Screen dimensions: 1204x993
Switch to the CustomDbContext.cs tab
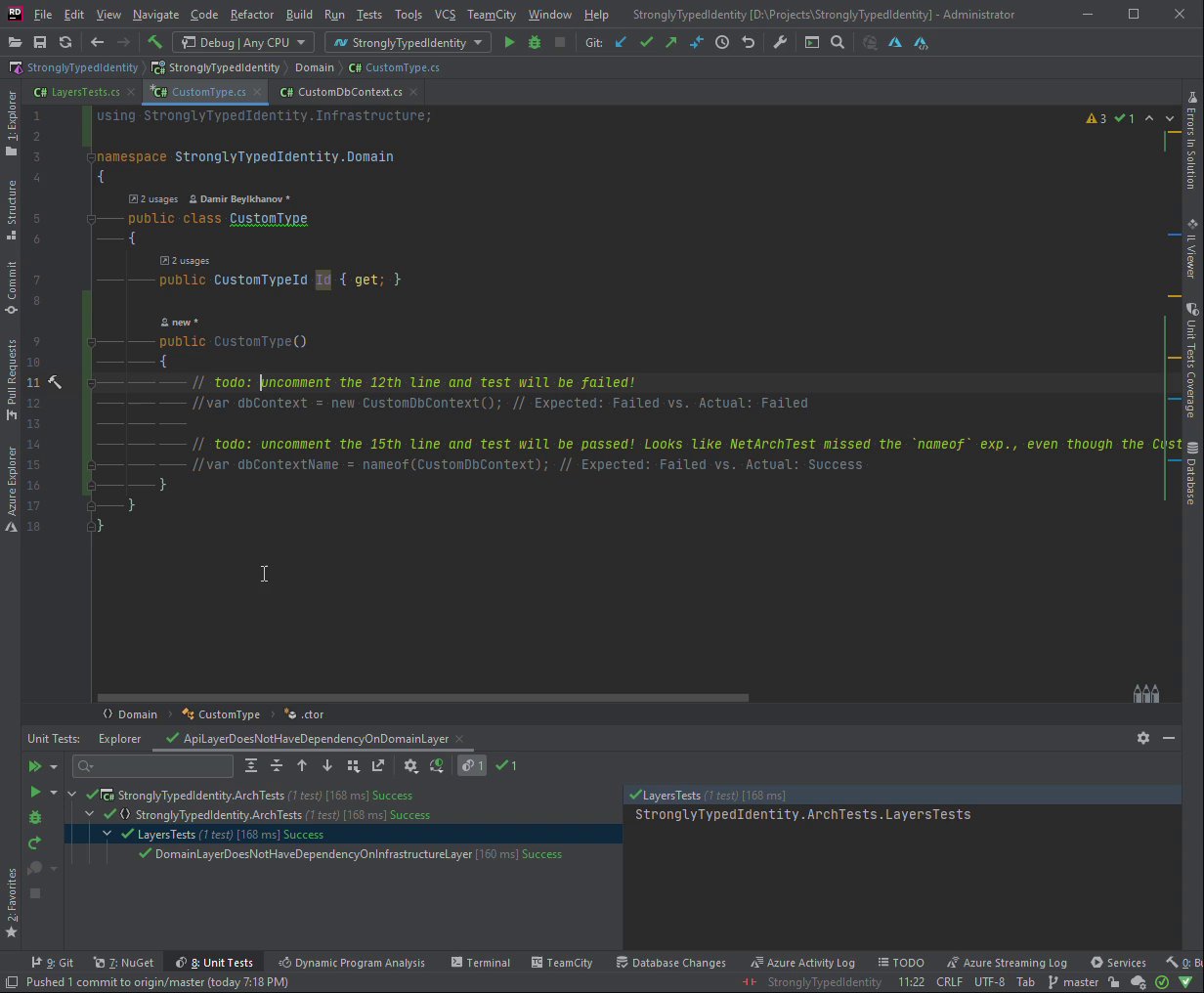click(x=349, y=92)
